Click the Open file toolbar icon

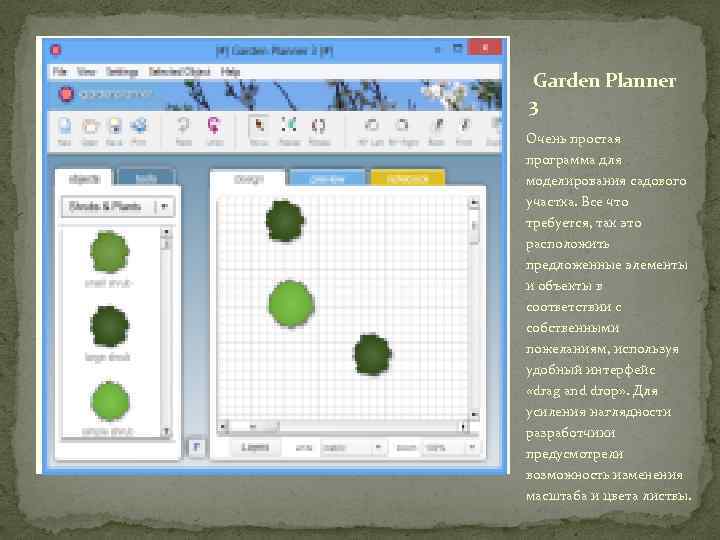click(90, 127)
